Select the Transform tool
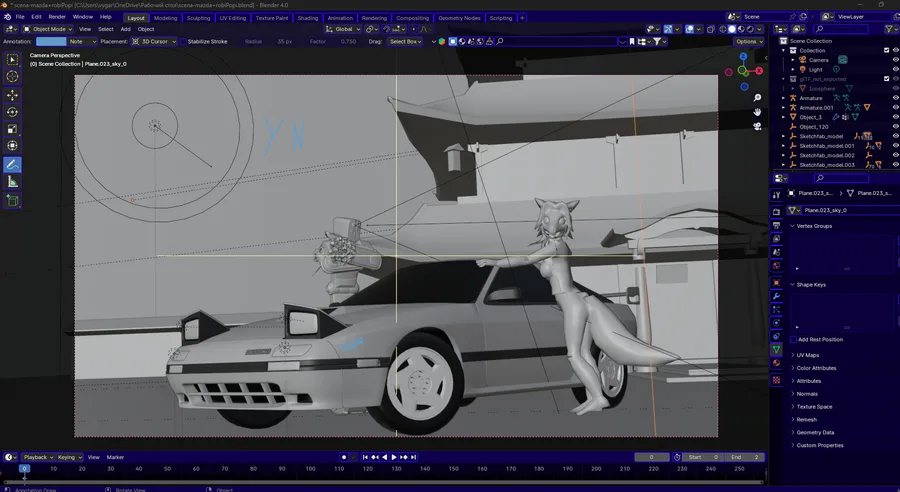Viewport: 900px width, 492px height. tap(12, 146)
